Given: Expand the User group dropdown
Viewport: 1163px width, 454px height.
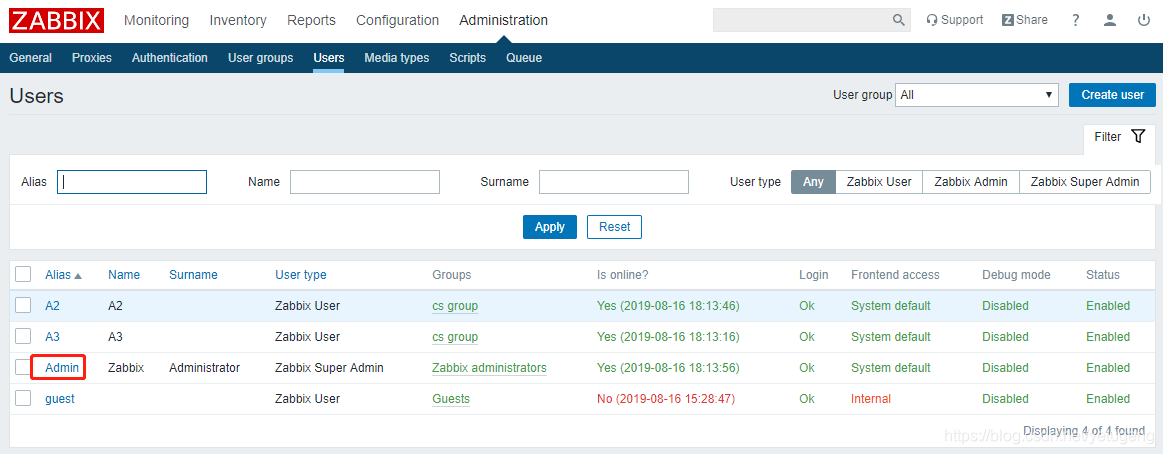Looking at the screenshot, I should 977,95.
